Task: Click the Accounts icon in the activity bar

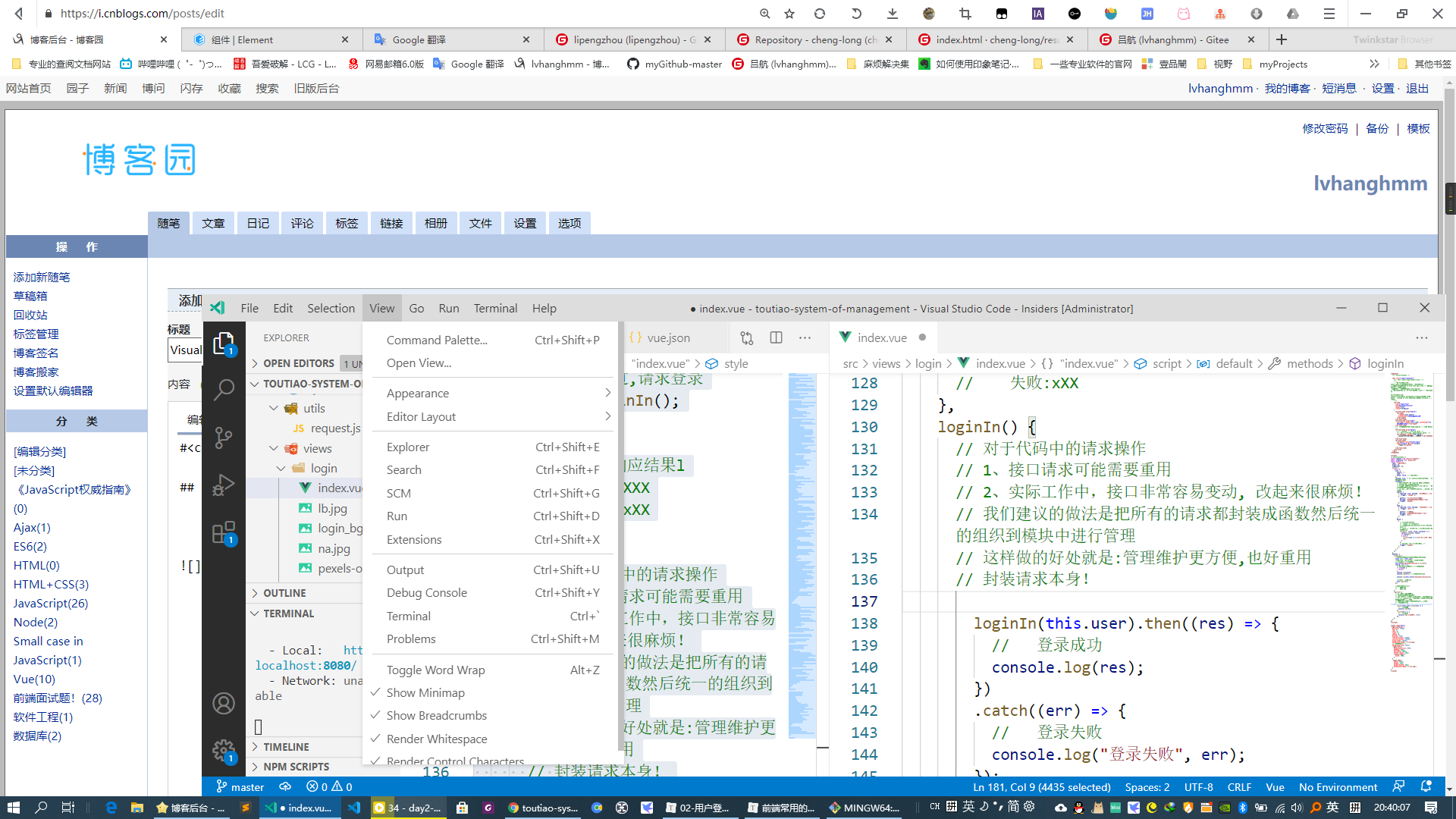Action: [224, 704]
